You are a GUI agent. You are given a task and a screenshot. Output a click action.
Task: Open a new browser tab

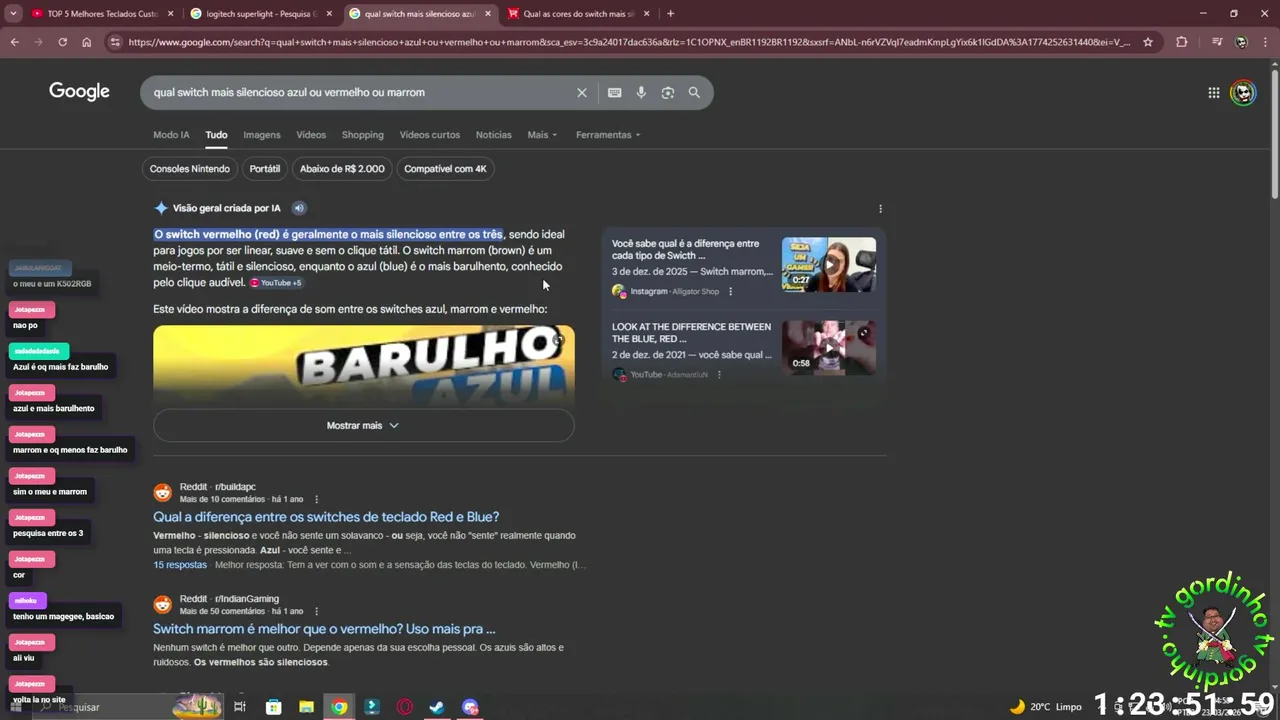[670, 14]
